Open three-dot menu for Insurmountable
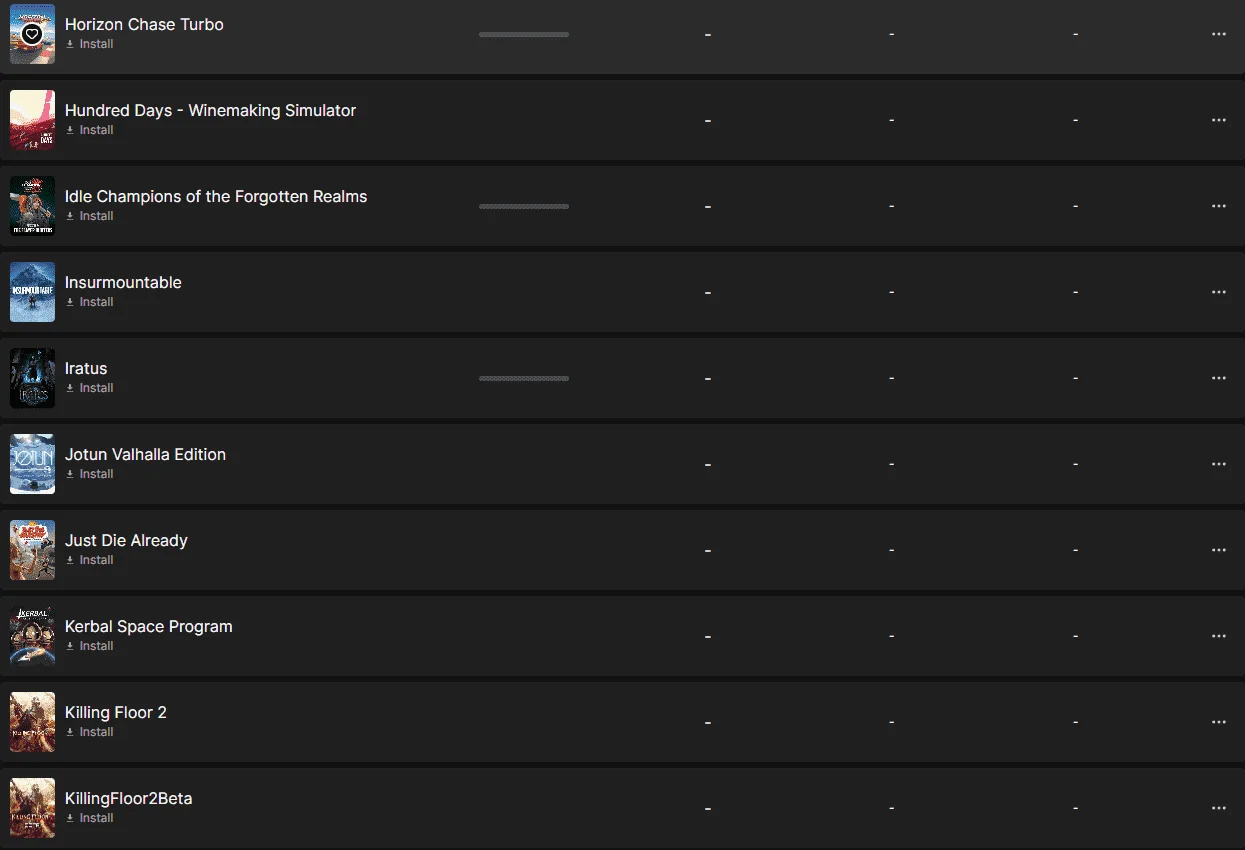 pos(1218,292)
